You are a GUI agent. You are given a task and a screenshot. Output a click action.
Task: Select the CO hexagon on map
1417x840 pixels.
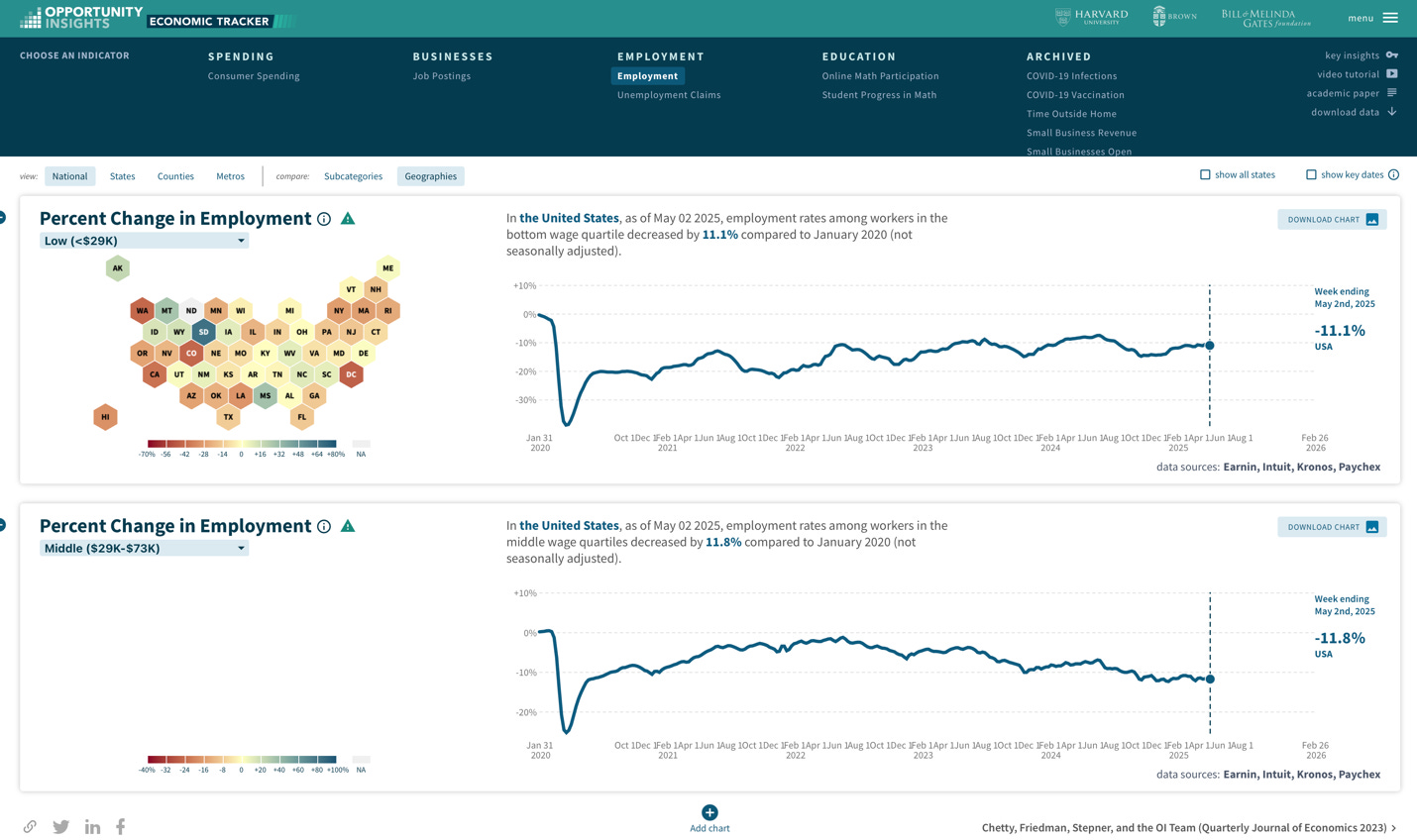[191, 353]
